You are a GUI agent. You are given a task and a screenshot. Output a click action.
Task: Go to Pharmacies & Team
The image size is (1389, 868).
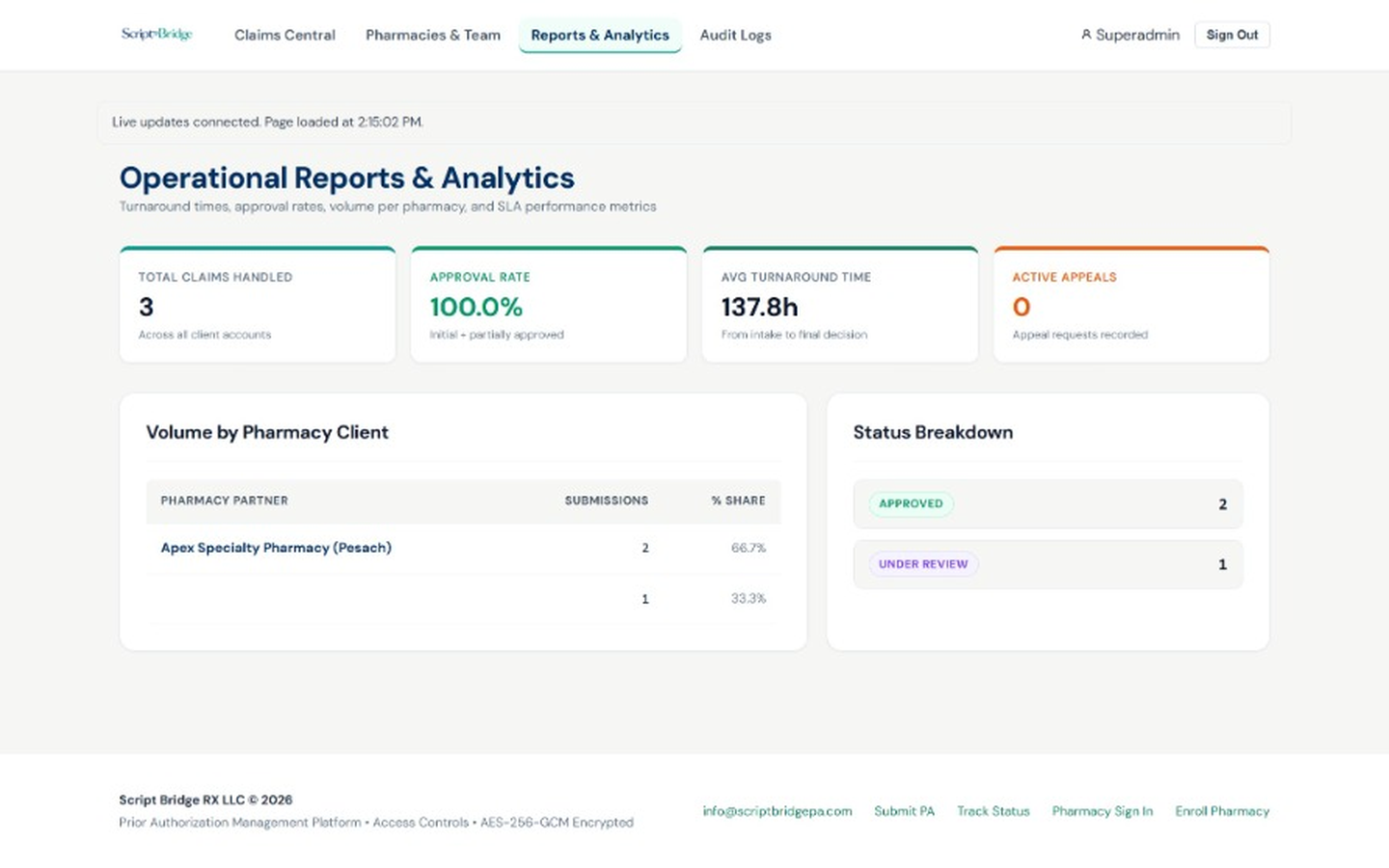click(433, 35)
